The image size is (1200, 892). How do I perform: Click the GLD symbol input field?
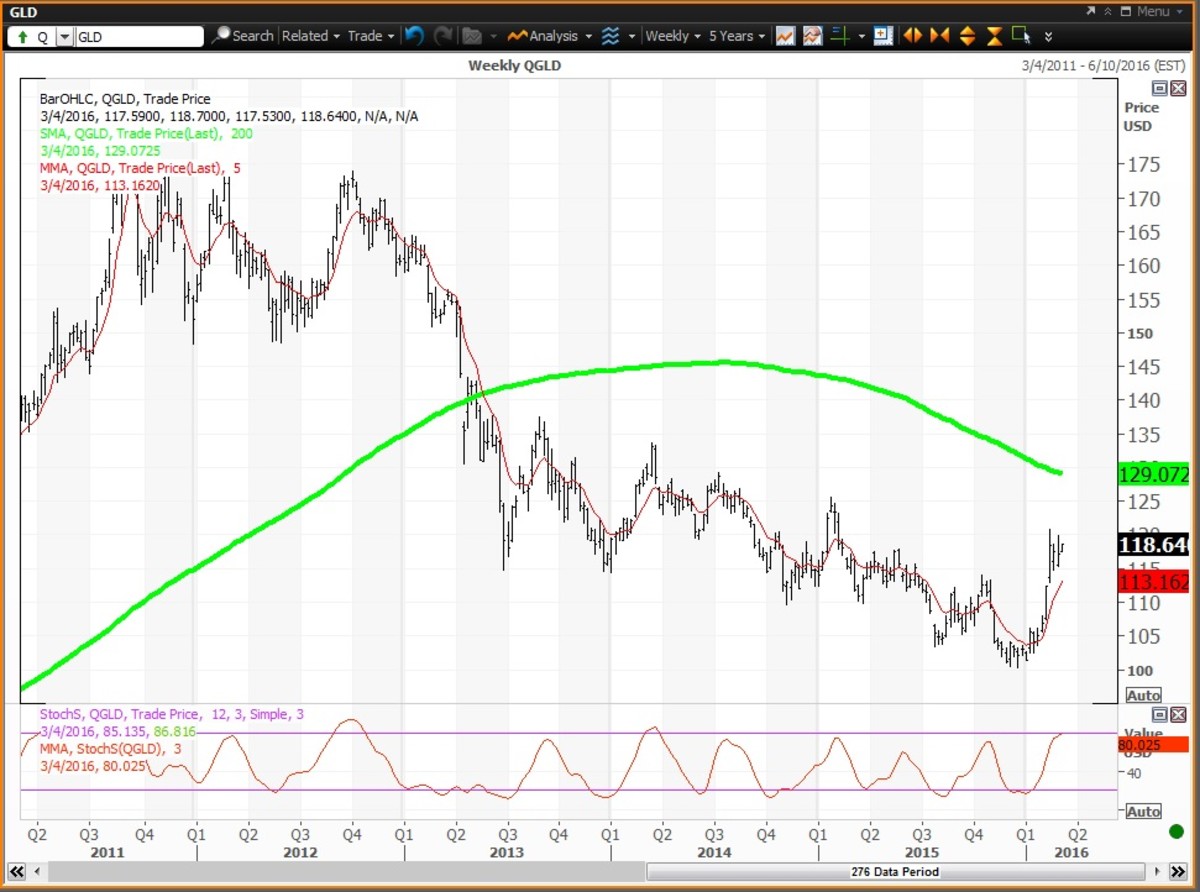138,36
